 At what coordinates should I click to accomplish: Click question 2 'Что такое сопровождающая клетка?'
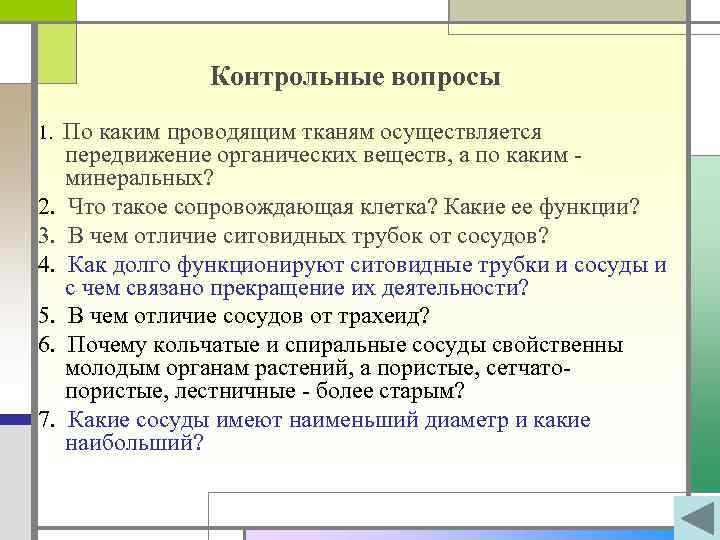click(339, 207)
